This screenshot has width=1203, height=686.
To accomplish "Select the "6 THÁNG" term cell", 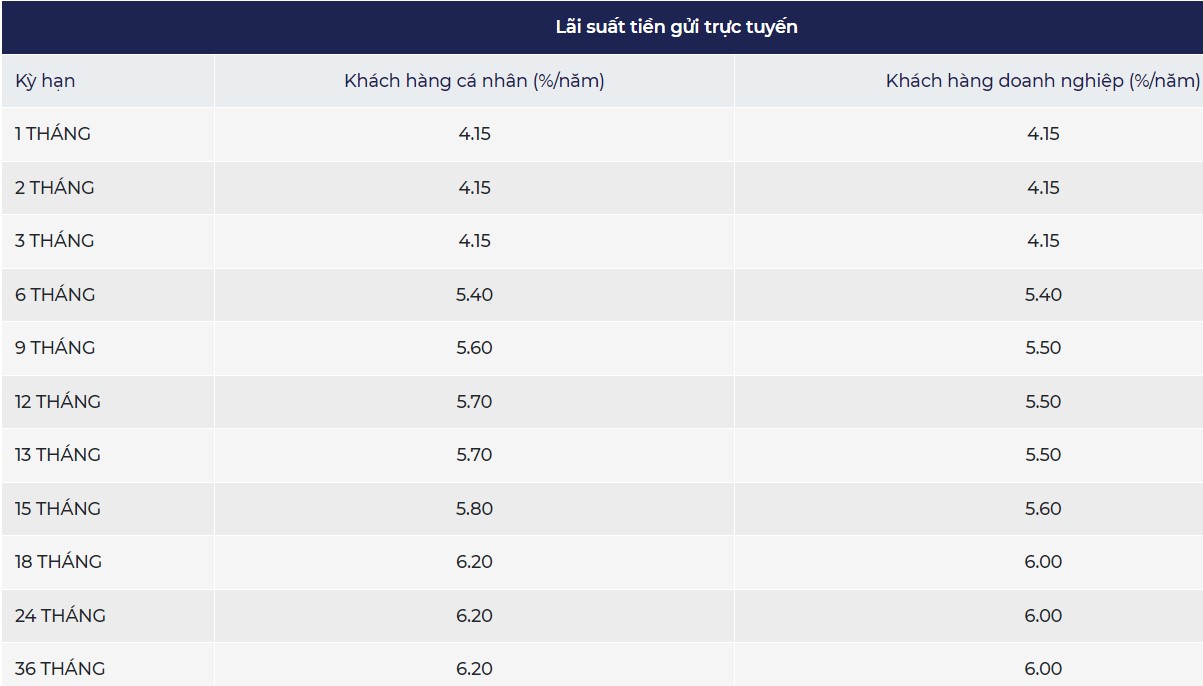I will click(55, 295).
